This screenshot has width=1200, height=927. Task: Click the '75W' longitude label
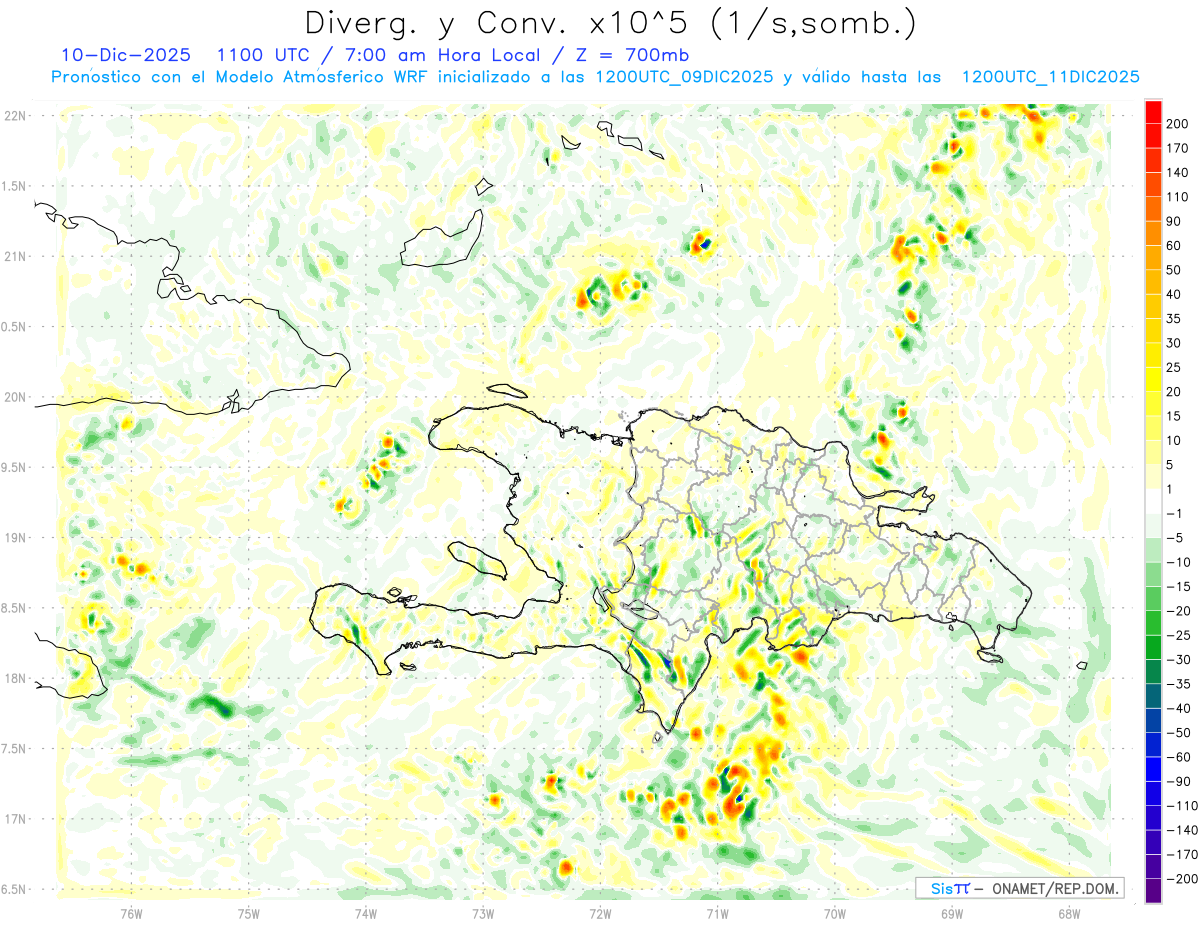[249, 913]
